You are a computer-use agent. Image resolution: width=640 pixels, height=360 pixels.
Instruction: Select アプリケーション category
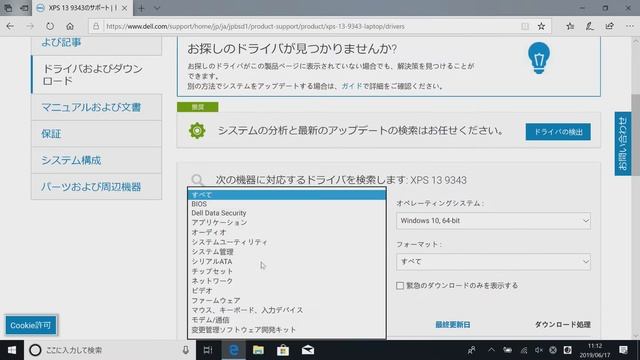pos(287,222)
